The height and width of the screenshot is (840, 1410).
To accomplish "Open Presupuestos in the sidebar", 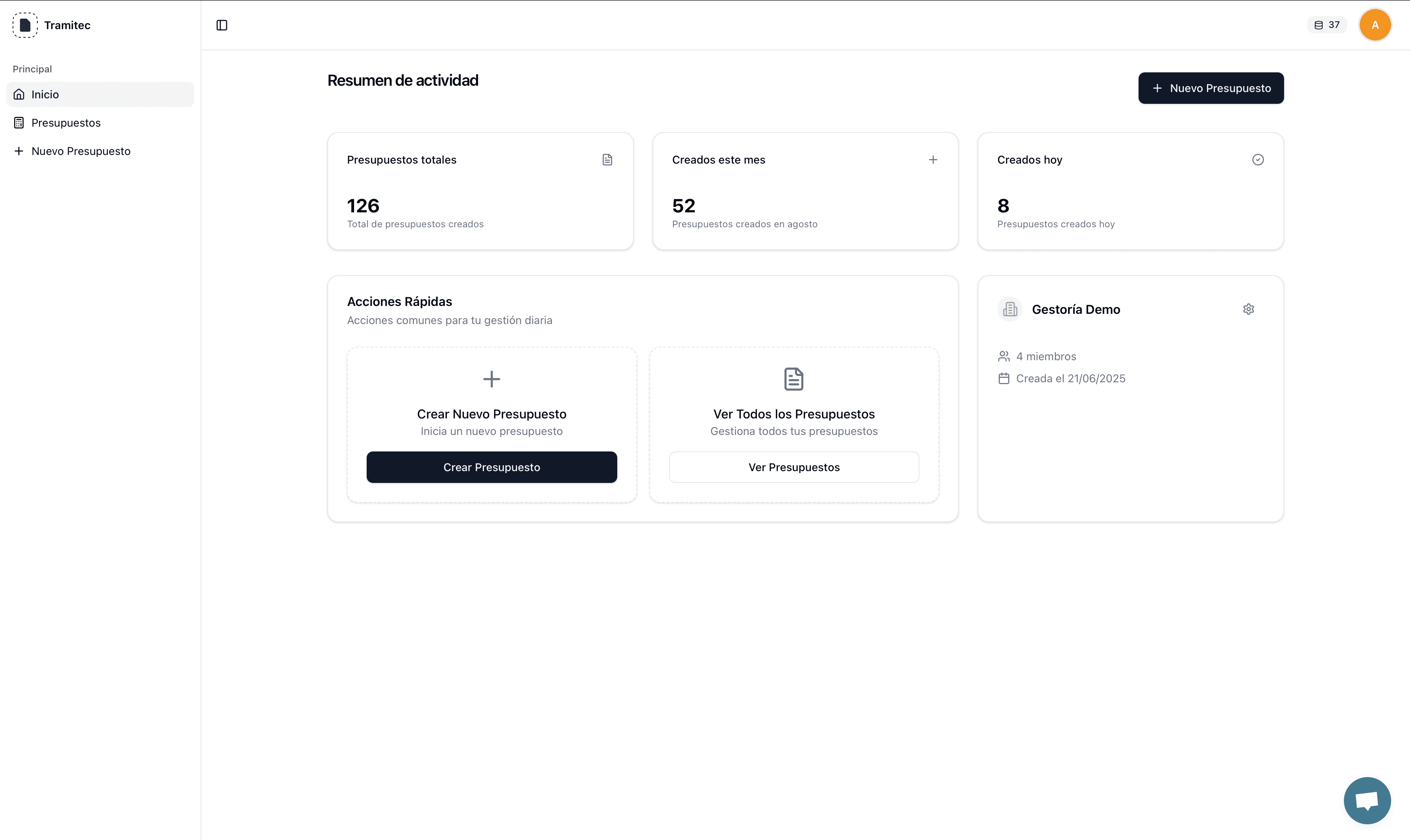I will [66, 123].
